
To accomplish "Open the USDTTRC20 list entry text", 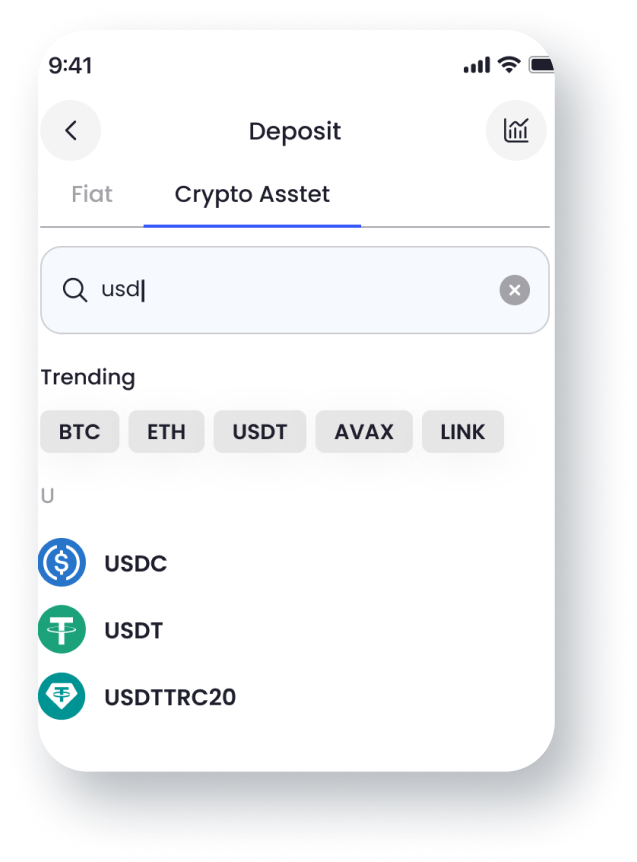I will click(x=170, y=697).
